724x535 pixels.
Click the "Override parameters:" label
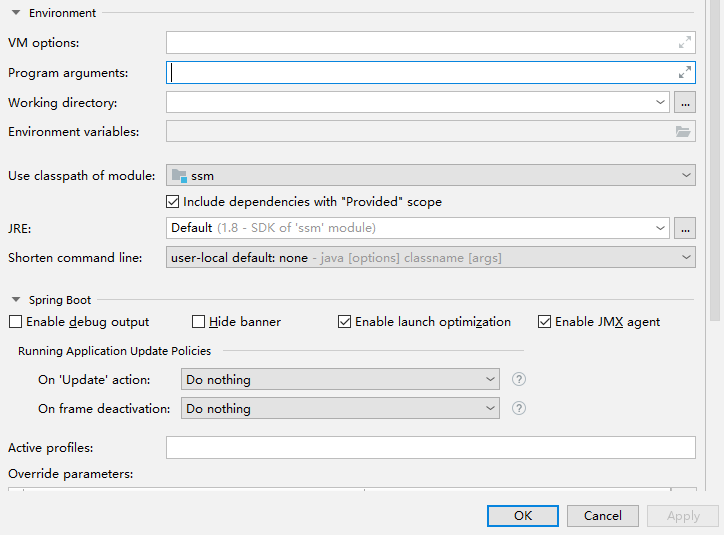coord(71,474)
